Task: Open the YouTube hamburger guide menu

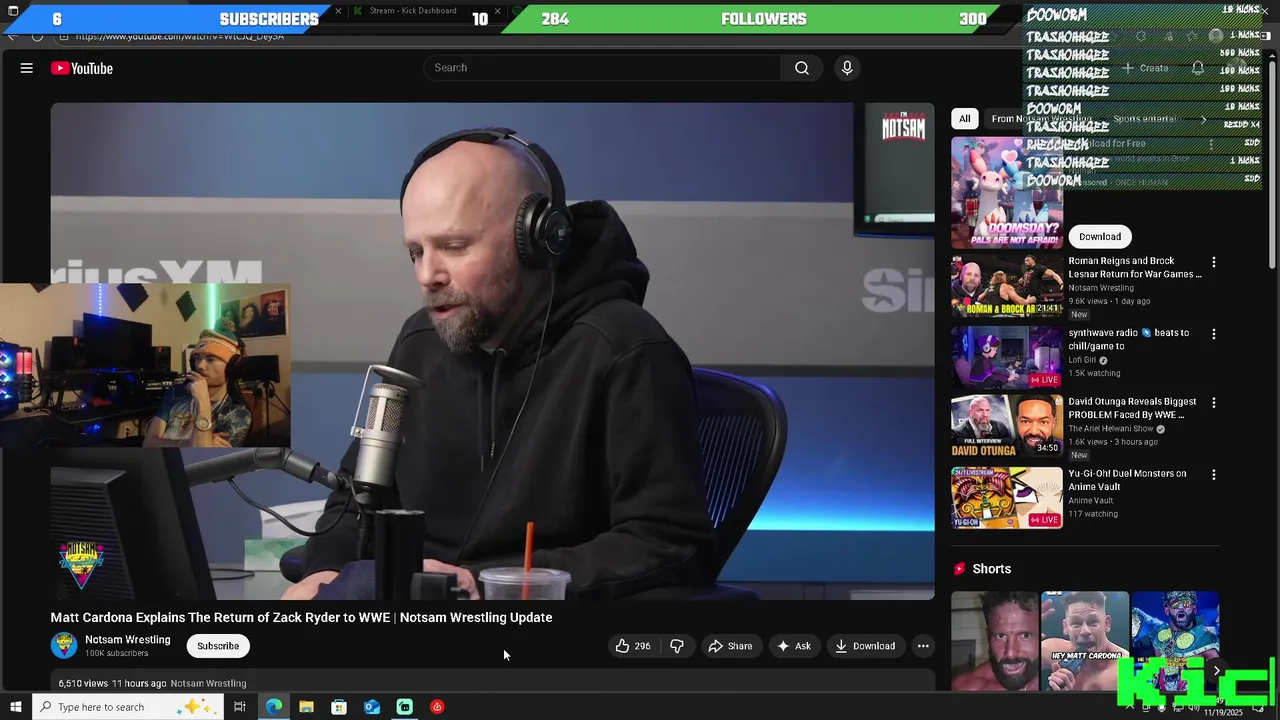Action: [27, 68]
